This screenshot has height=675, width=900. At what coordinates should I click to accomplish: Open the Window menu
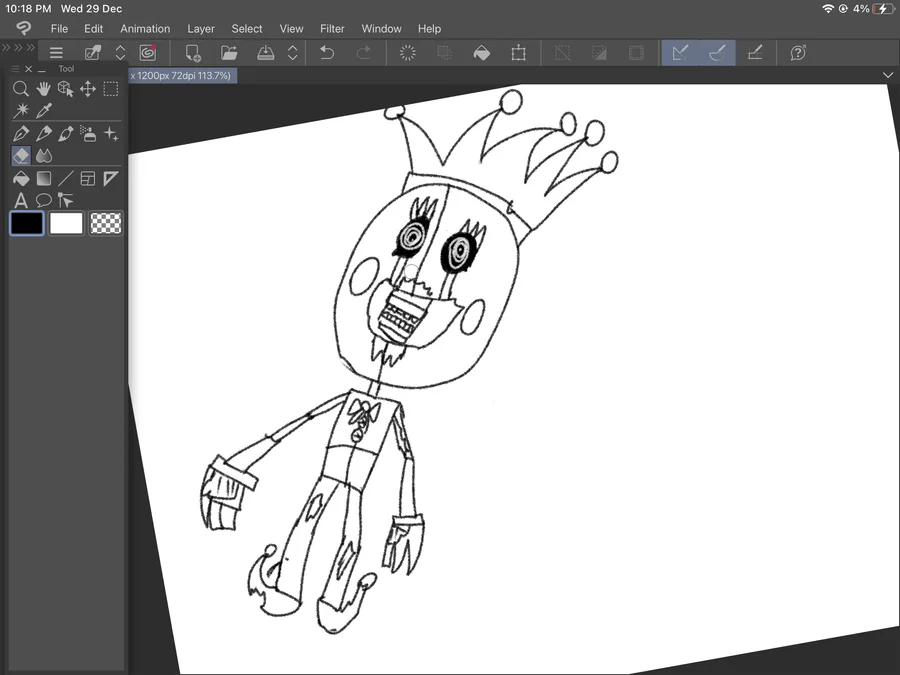382,29
